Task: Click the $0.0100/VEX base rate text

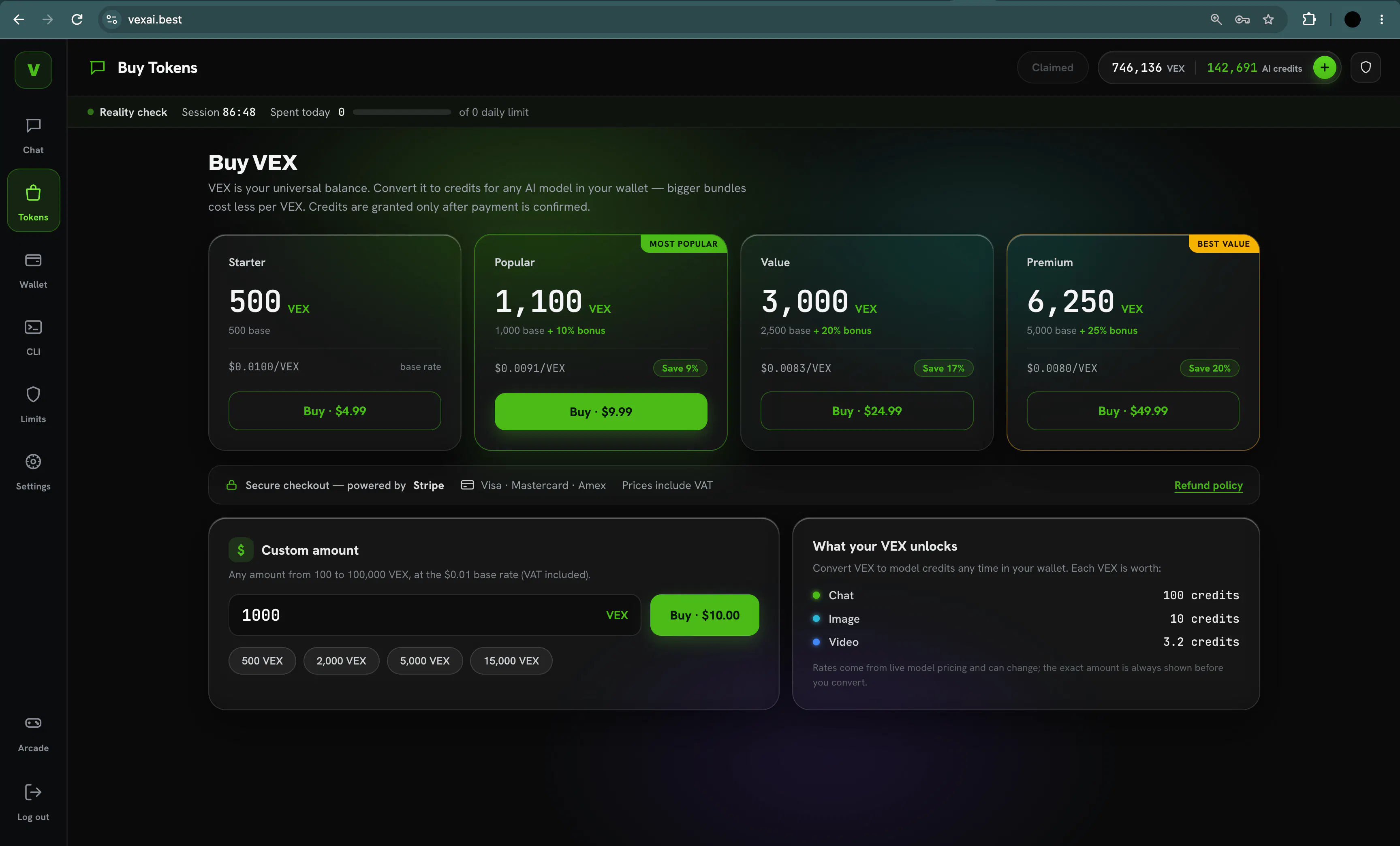Action: (x=264, y=366)
